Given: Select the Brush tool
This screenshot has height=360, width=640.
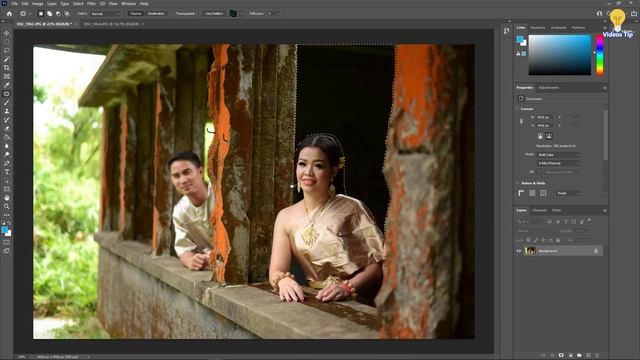Looking at the screenshot, I should click(x=7, y=102).
